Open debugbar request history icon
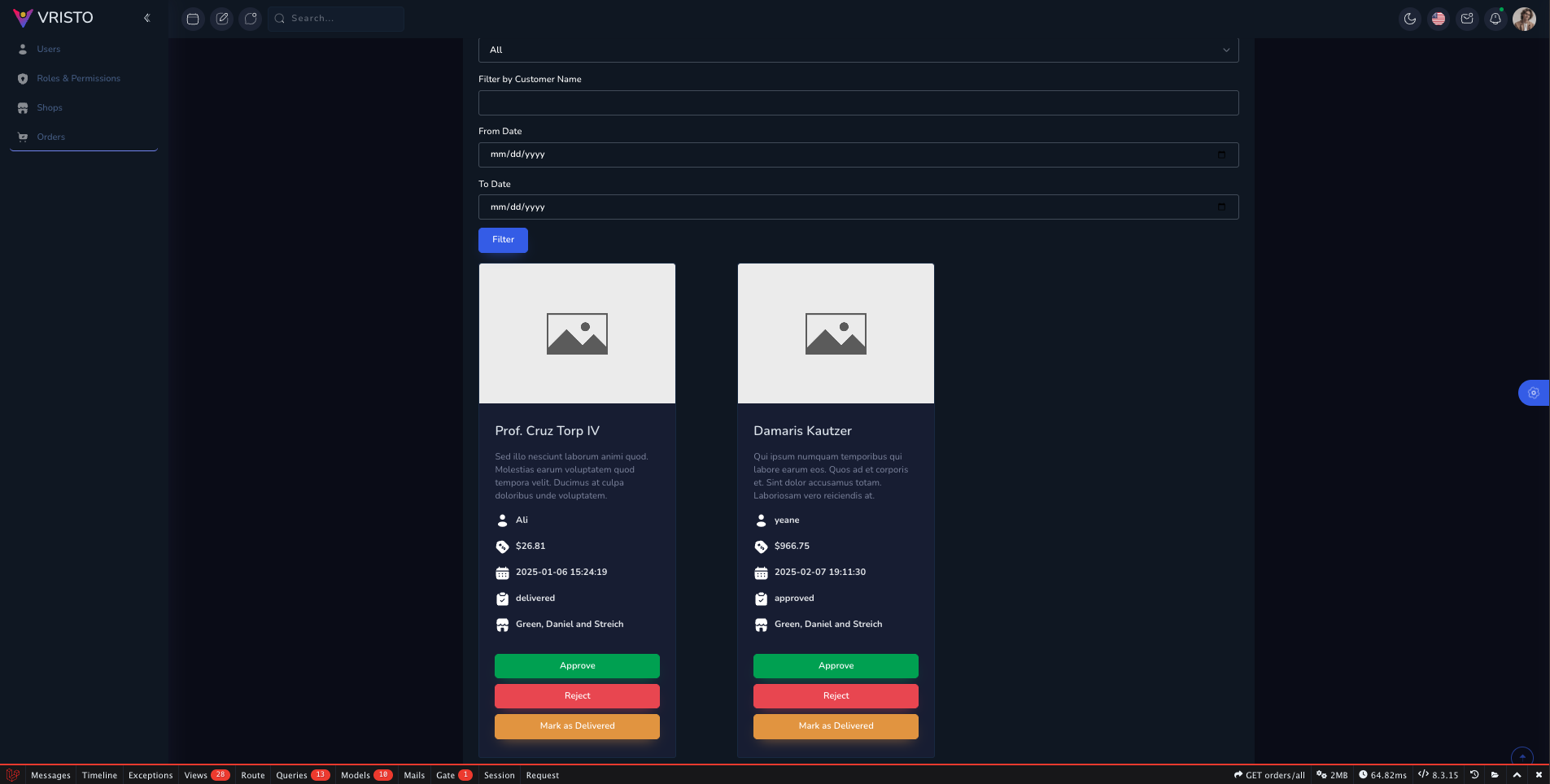 coord(1474,775)
